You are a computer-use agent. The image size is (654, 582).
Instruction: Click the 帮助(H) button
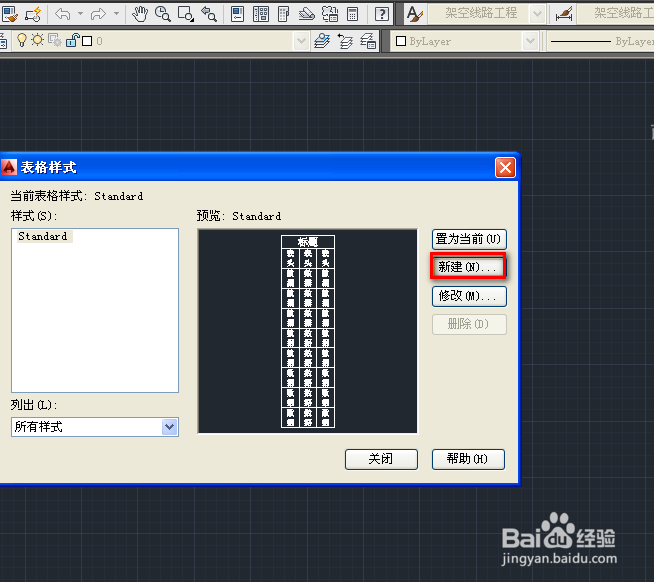(468, 459)
